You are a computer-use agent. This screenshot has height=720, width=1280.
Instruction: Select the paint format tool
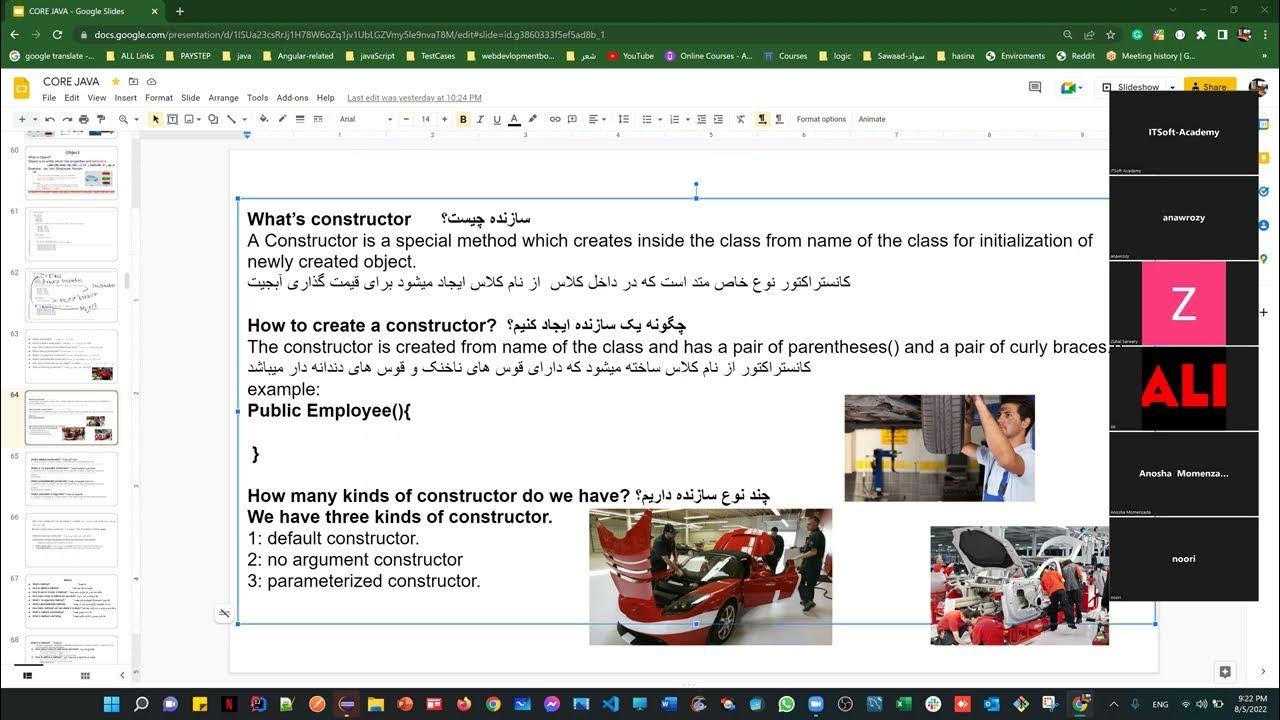(101, 119)
